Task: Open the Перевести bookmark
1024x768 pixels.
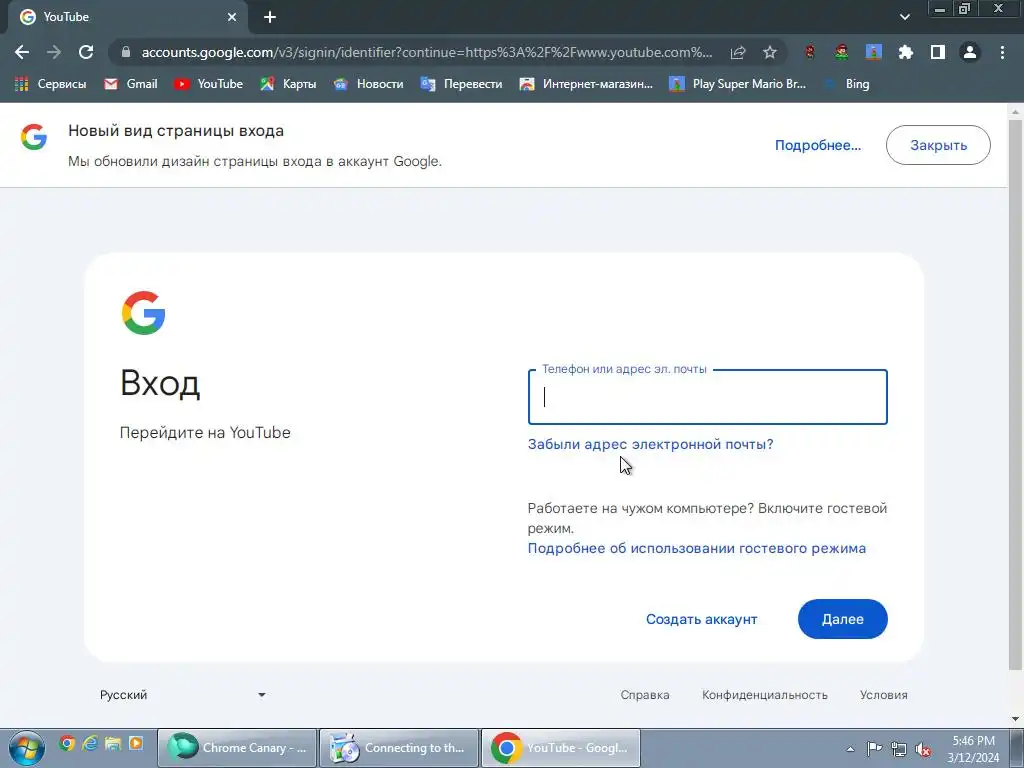Action: 462,84
